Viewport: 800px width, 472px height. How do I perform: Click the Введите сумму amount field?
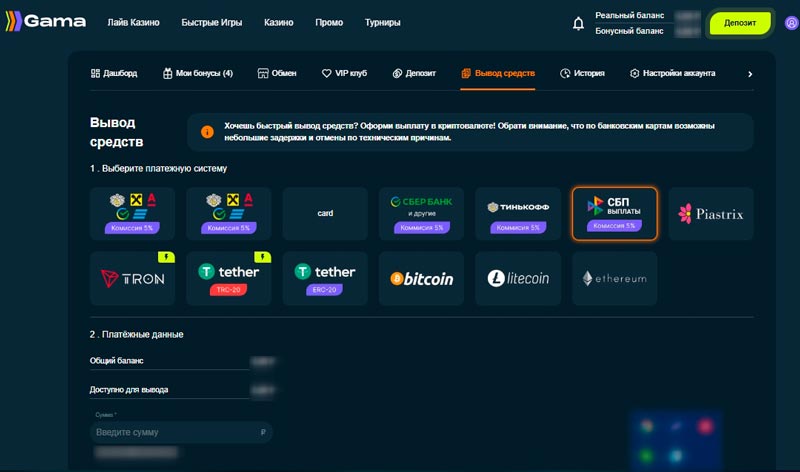point(175,432)
